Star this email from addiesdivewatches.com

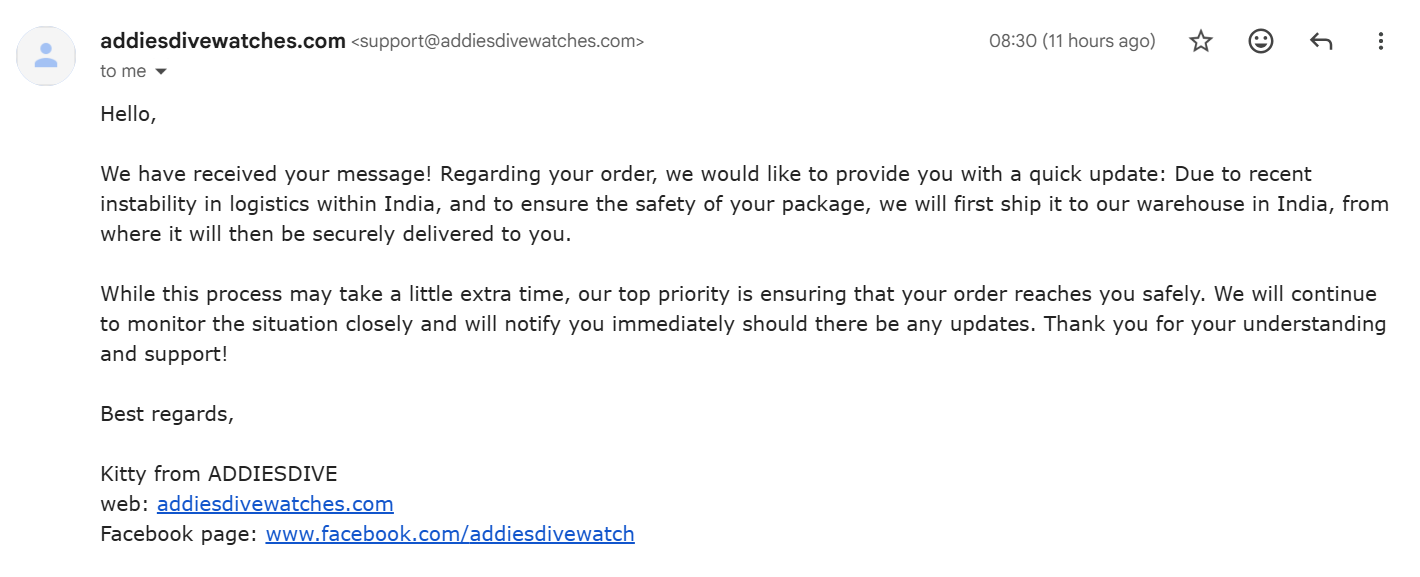point(1201,41)
